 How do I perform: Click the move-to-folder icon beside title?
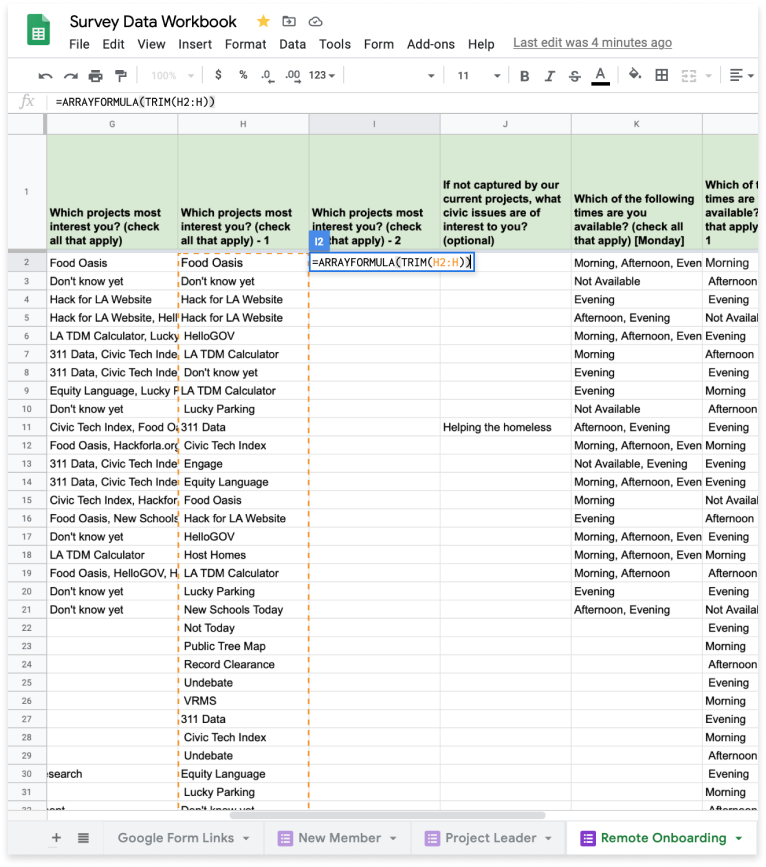tap(290, 21)
